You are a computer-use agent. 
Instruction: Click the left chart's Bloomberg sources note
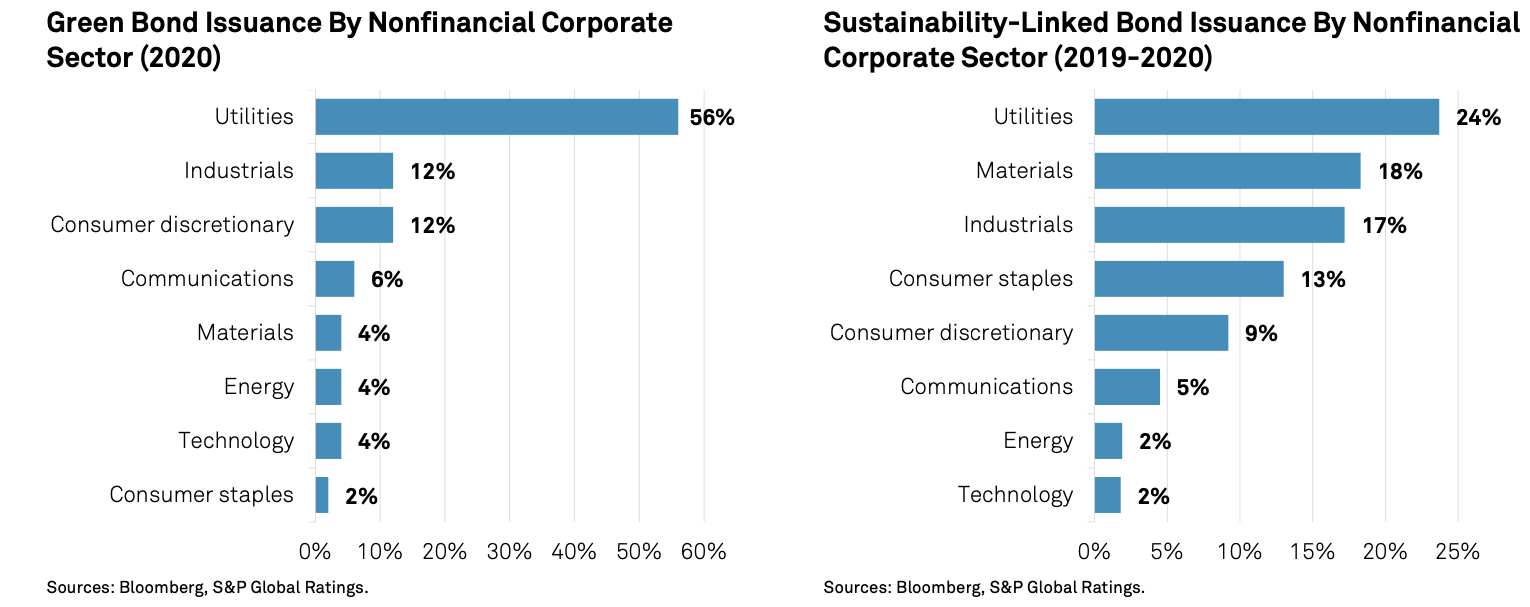[x=207, y=588]
